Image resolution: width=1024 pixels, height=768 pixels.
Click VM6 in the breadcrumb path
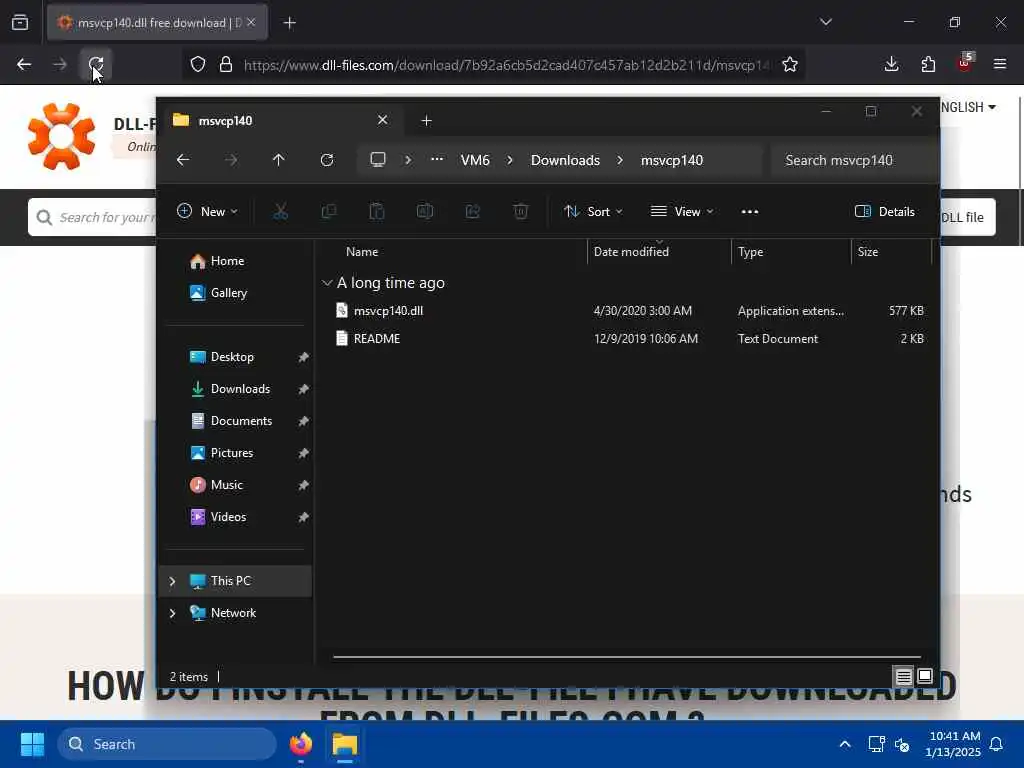(x=475, y=160)
